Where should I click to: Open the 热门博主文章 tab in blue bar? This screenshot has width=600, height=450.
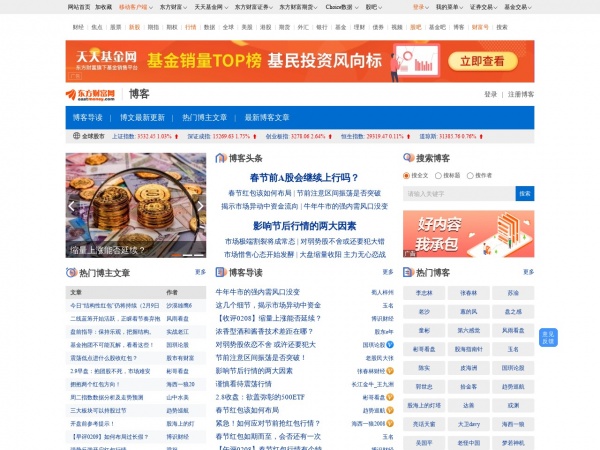coord(204,117)
